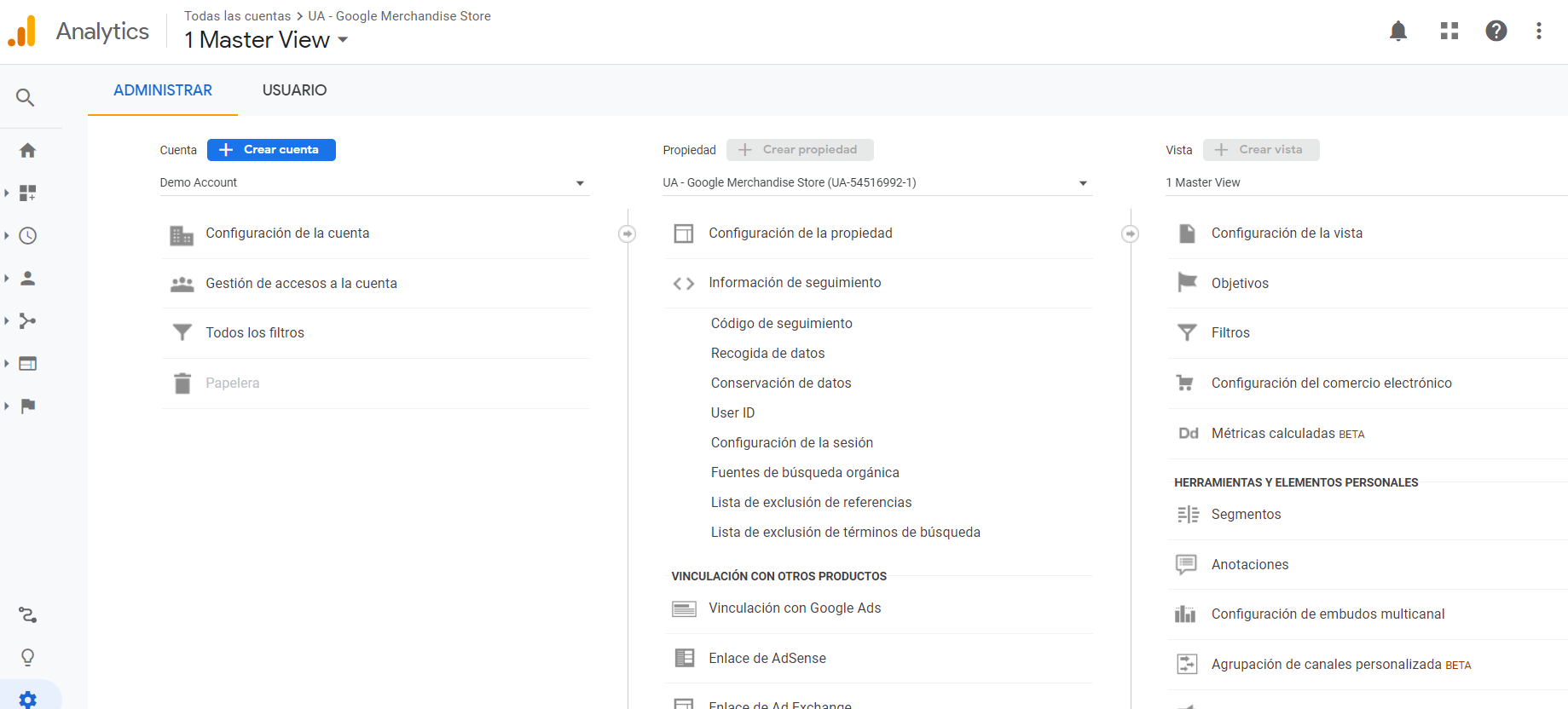Click the funnel icon beside Todos los filtros
Viewport: 1568px width, 709px height.
pos(182,332)
